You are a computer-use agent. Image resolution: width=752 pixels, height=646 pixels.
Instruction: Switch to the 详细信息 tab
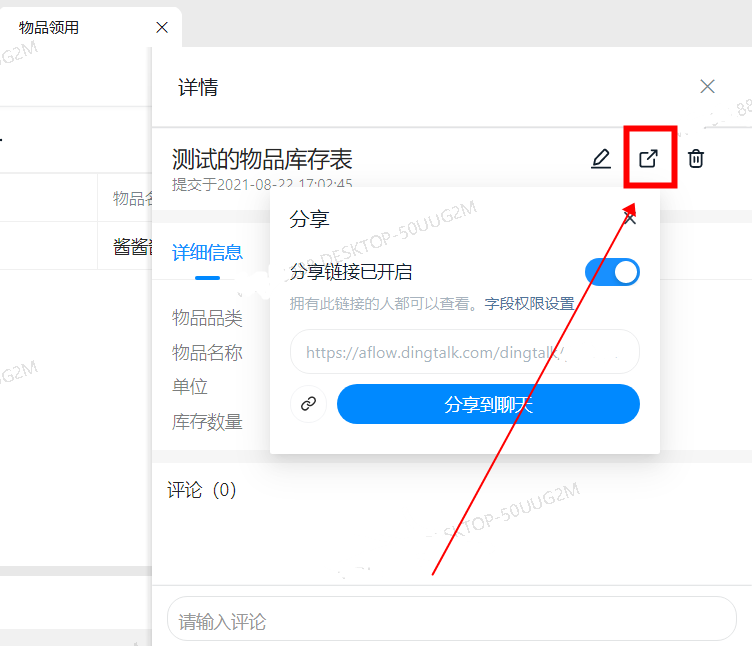click(x=207, y=252)
